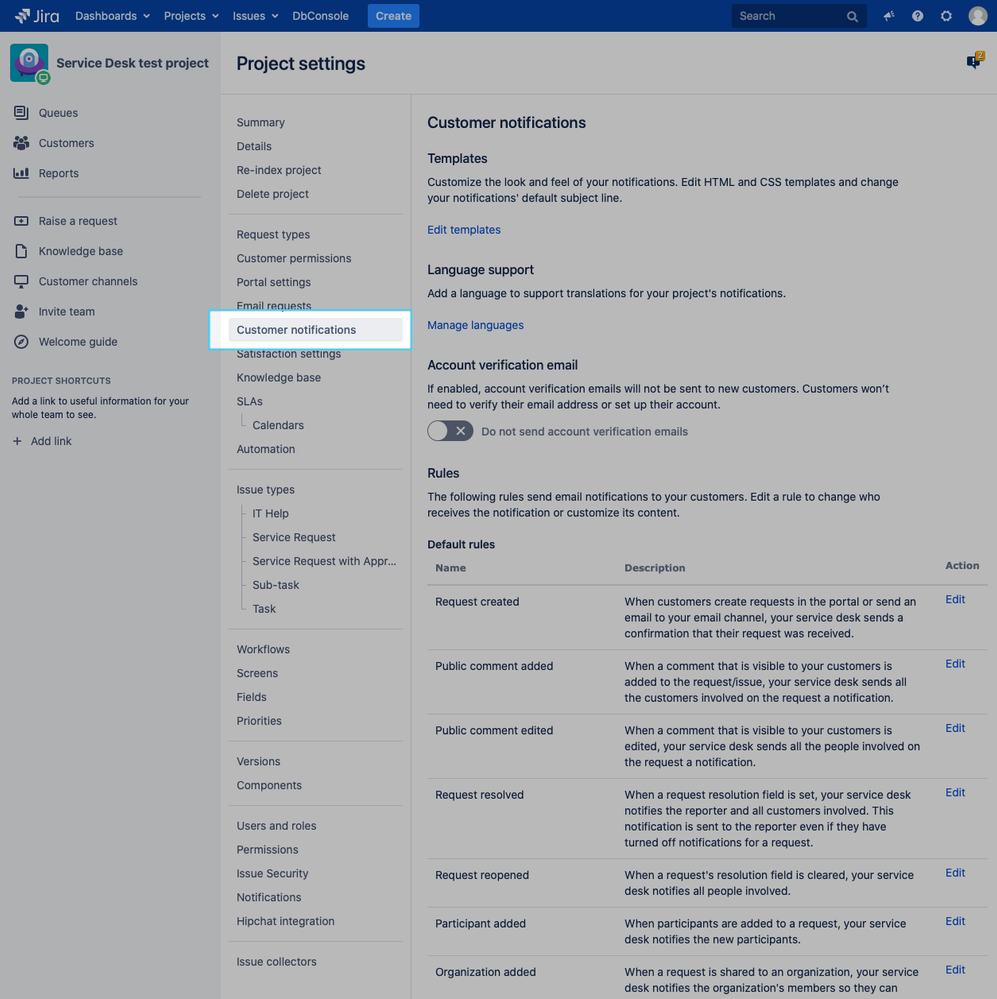Select Delete project
997x999 pixels.
pyautogui.click(x=273, y=194)
